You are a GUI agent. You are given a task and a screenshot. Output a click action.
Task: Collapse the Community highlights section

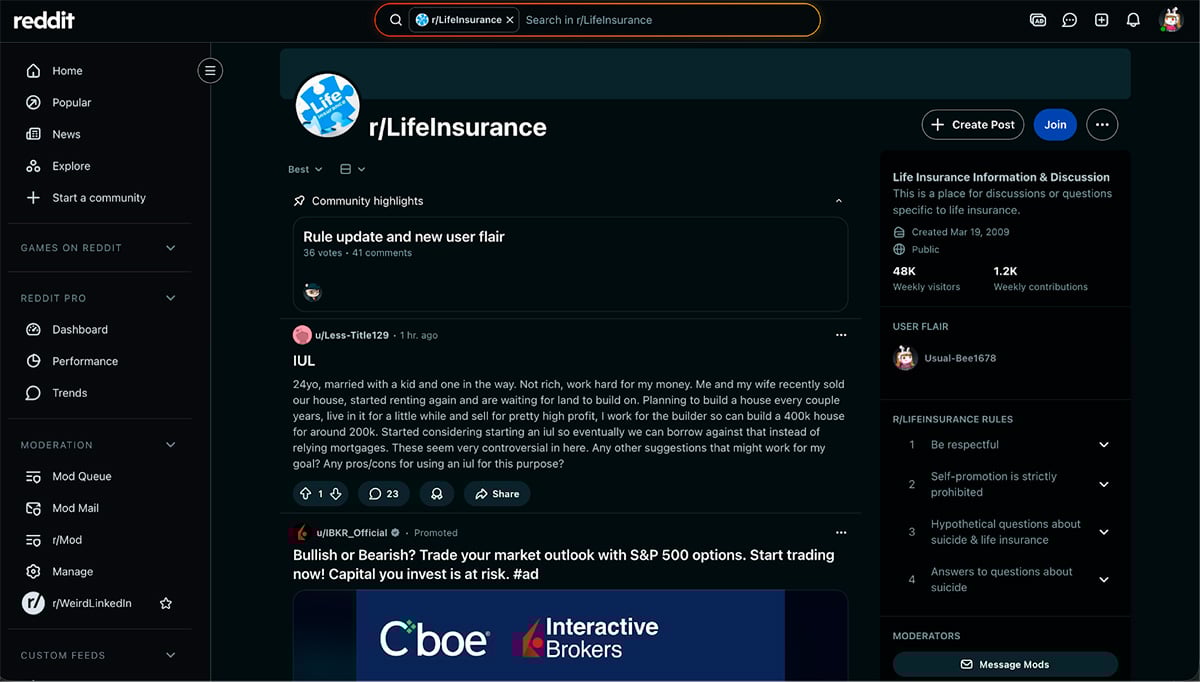839,200
